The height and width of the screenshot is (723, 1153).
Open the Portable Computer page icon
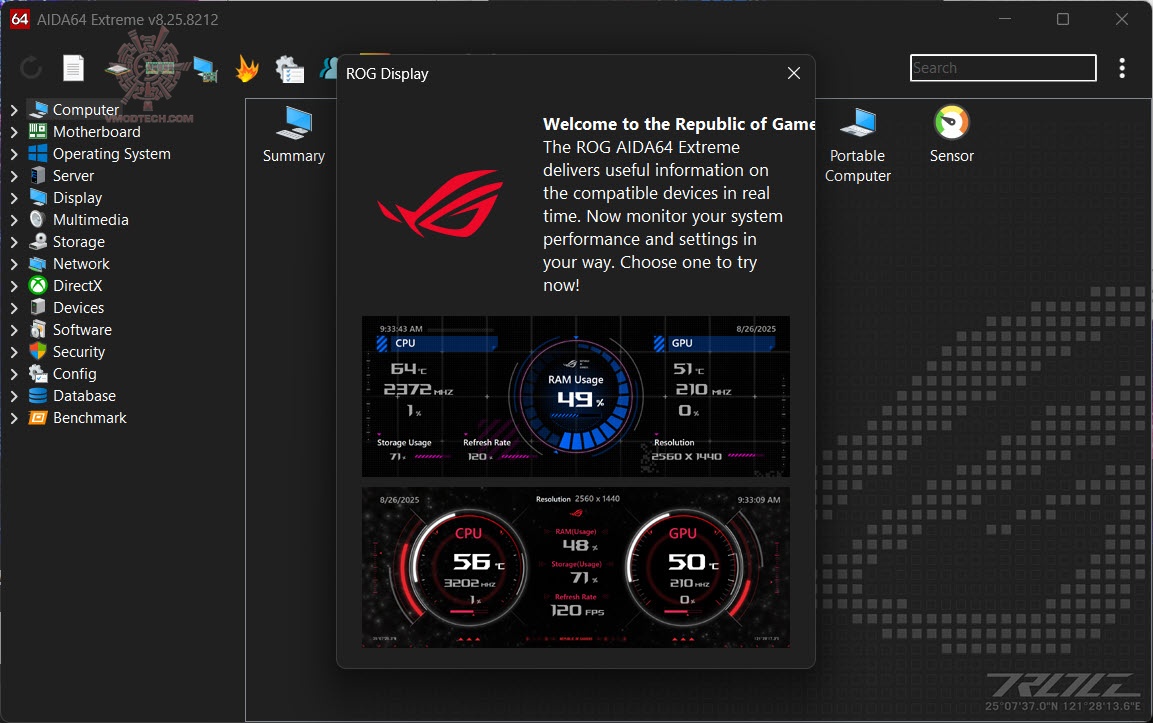[x=857, y=144]
